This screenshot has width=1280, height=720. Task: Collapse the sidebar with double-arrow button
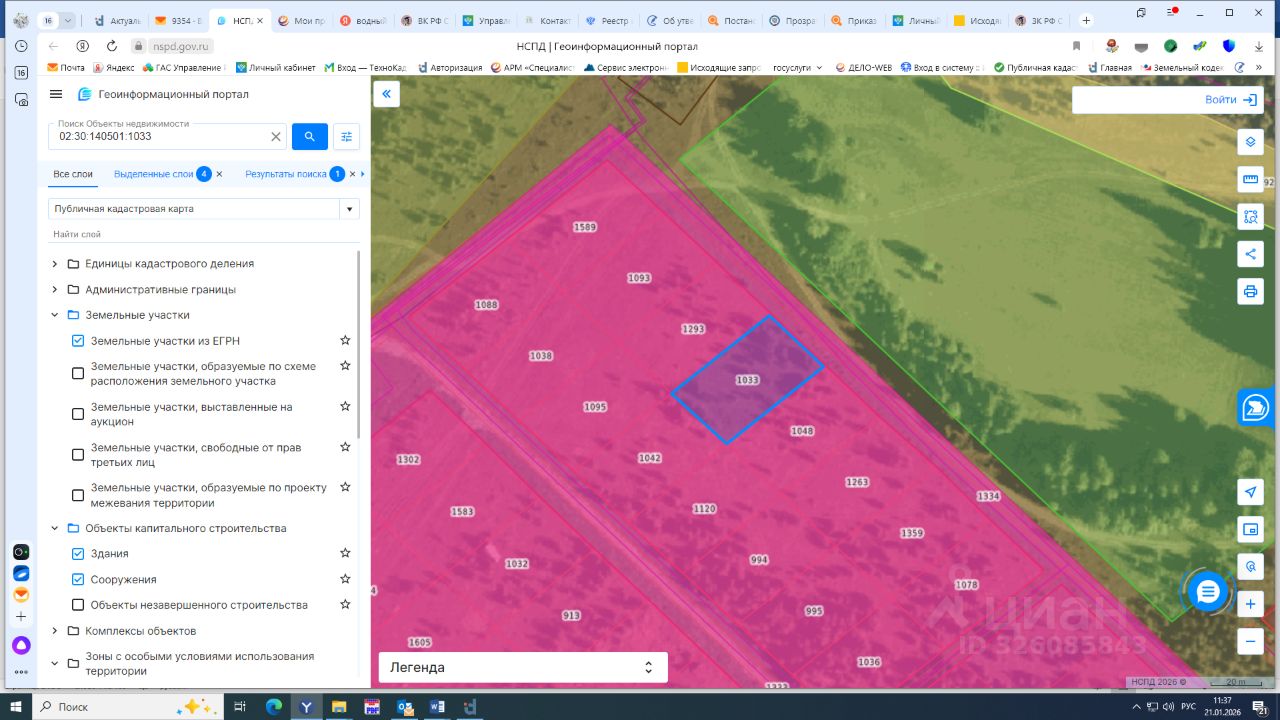[x=386, y=94]
